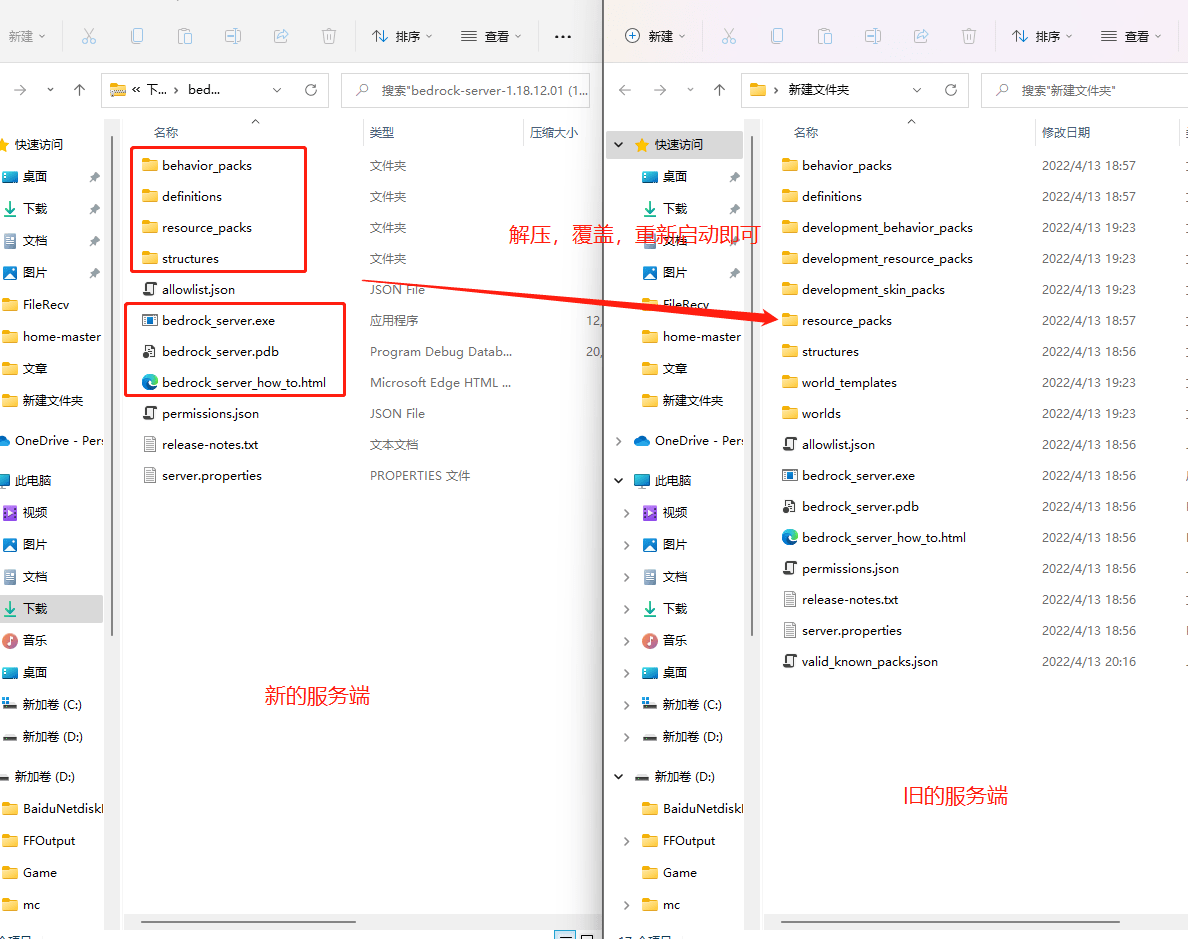Click the Delete trash icon in the right toolbar

pyautogui.click(x=968, y=36)
